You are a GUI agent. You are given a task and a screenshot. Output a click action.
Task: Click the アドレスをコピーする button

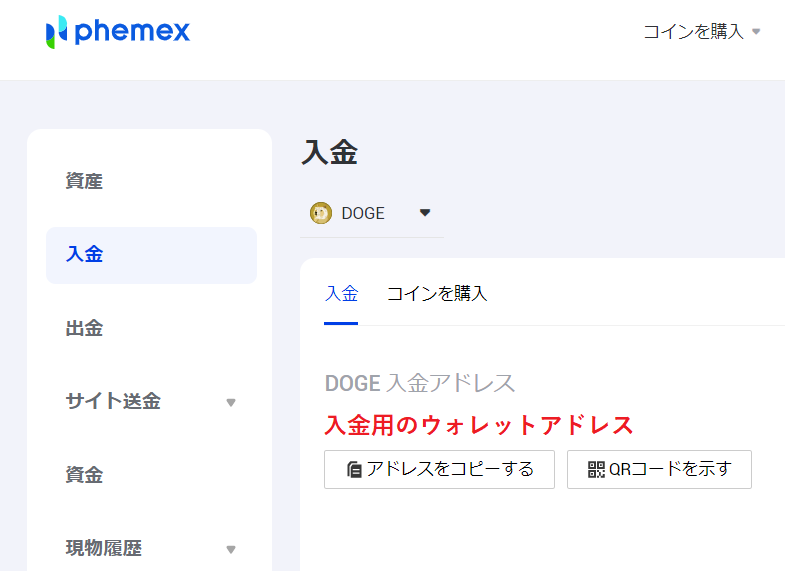point(440,469)
